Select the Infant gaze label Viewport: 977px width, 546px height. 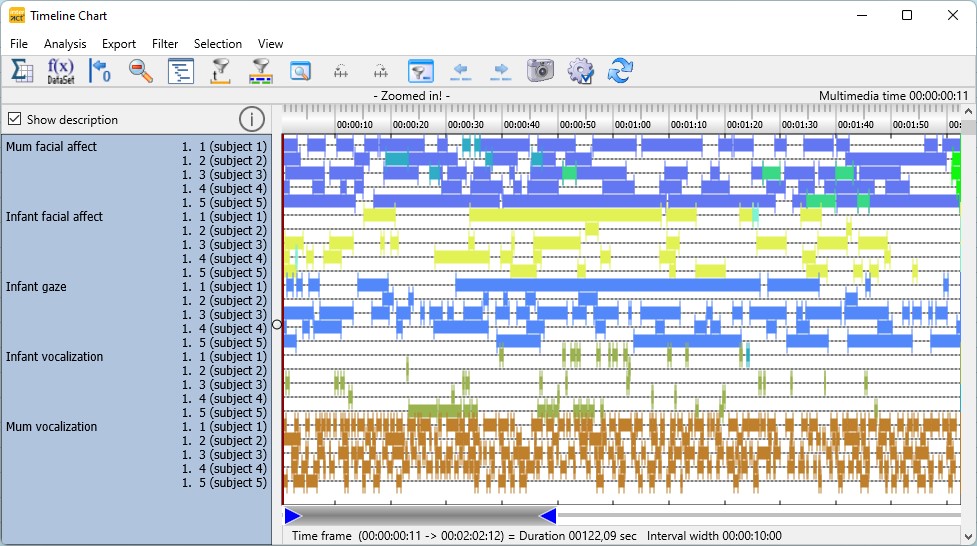[36, 287]
